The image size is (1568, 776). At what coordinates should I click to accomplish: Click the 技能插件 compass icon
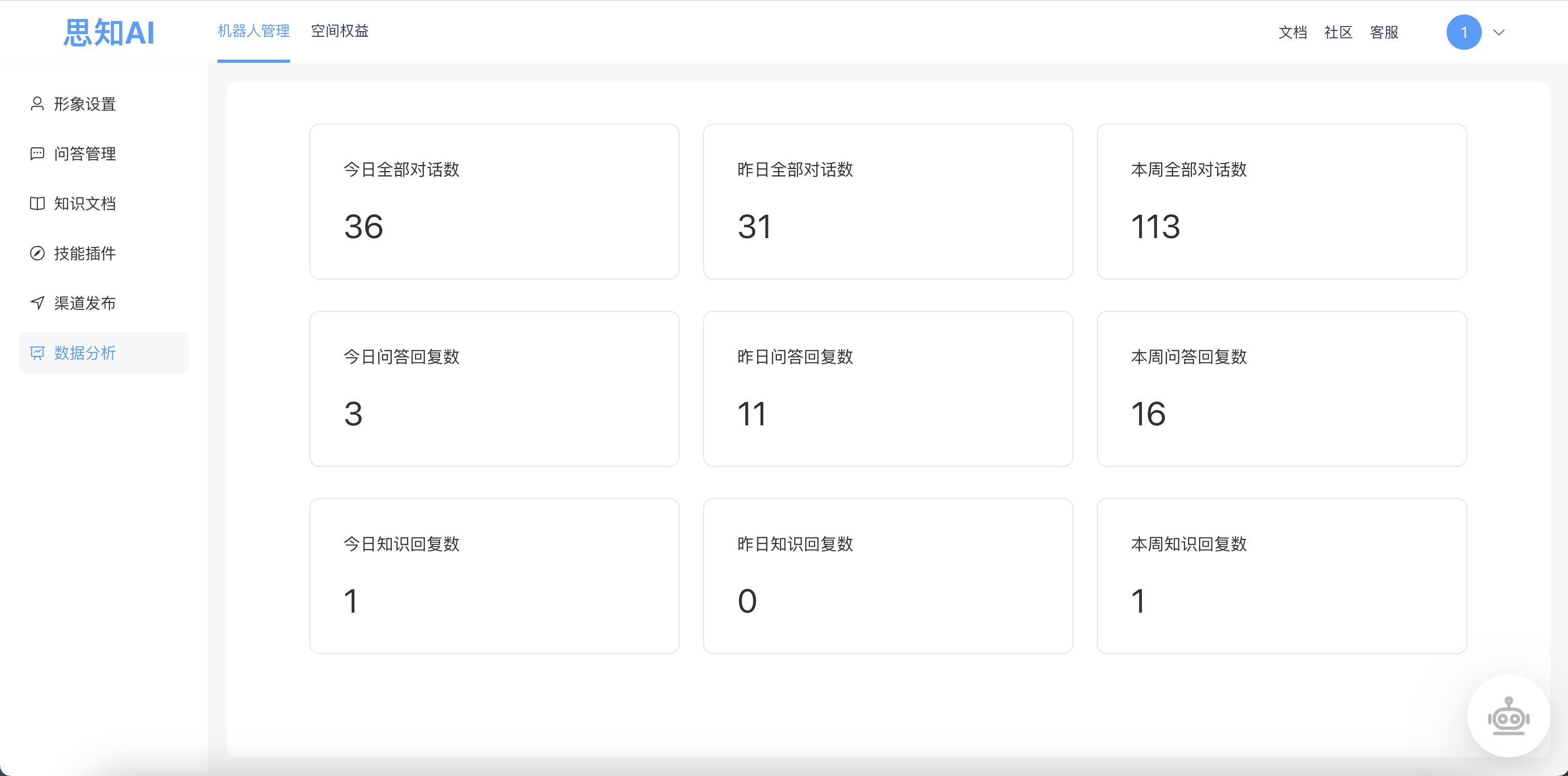pos(37,253)
